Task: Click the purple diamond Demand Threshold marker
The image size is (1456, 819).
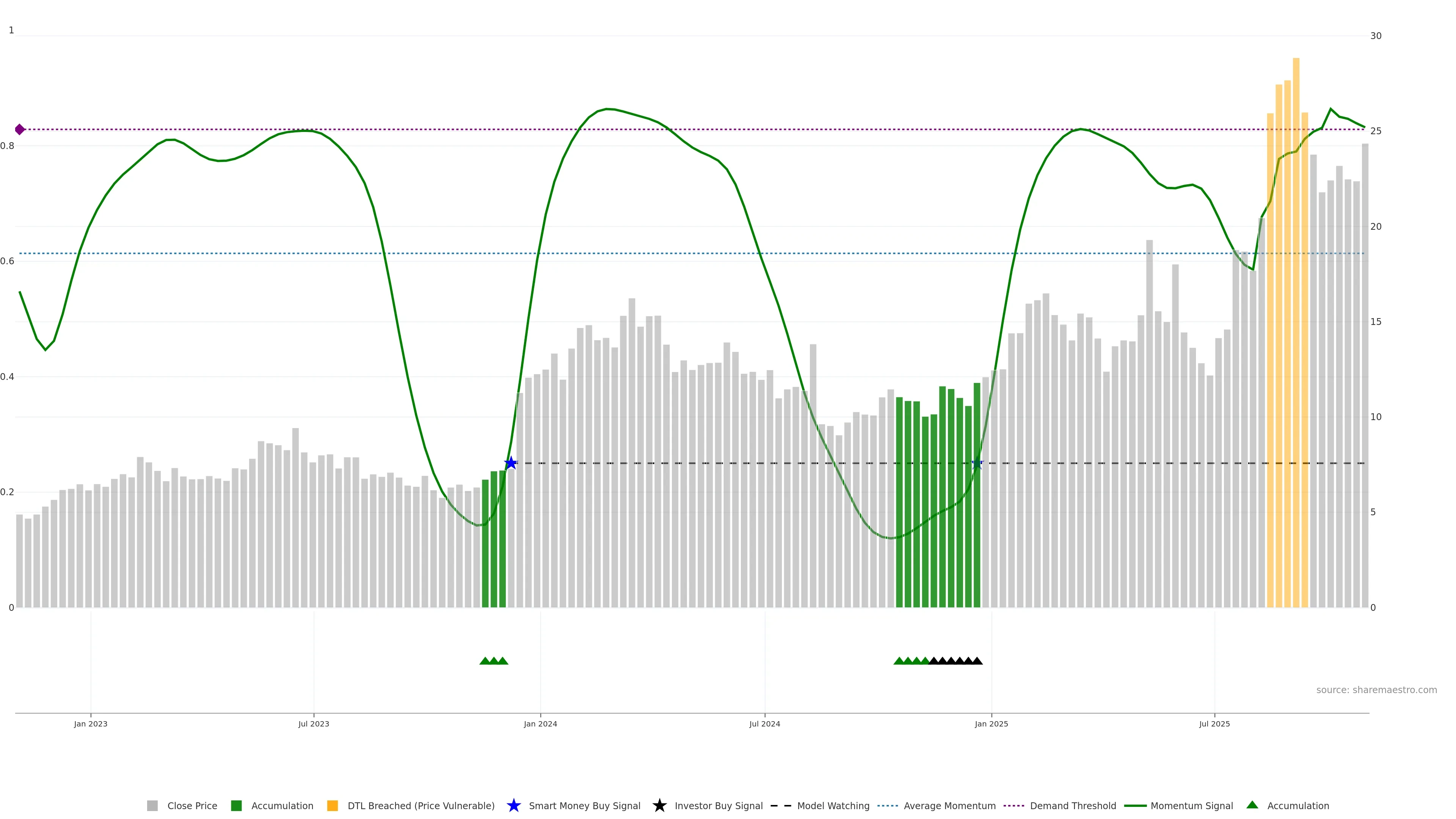Action: tap(20, 129)
